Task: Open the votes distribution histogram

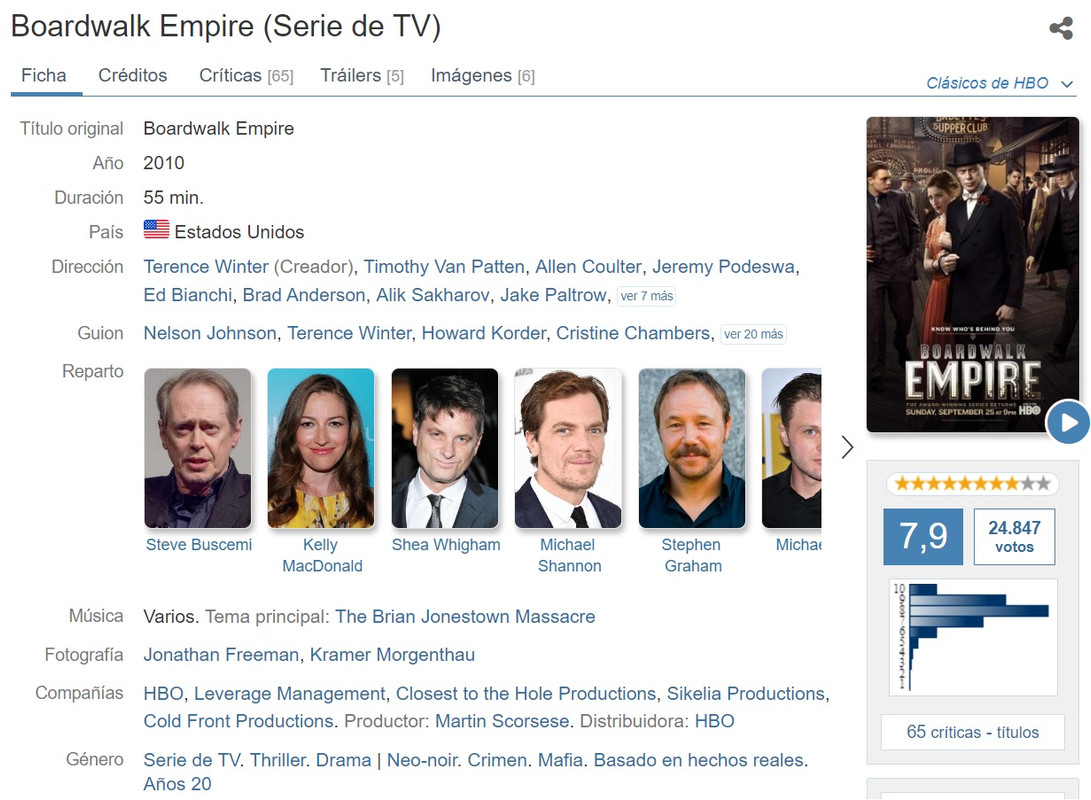Action: point(973,637)
